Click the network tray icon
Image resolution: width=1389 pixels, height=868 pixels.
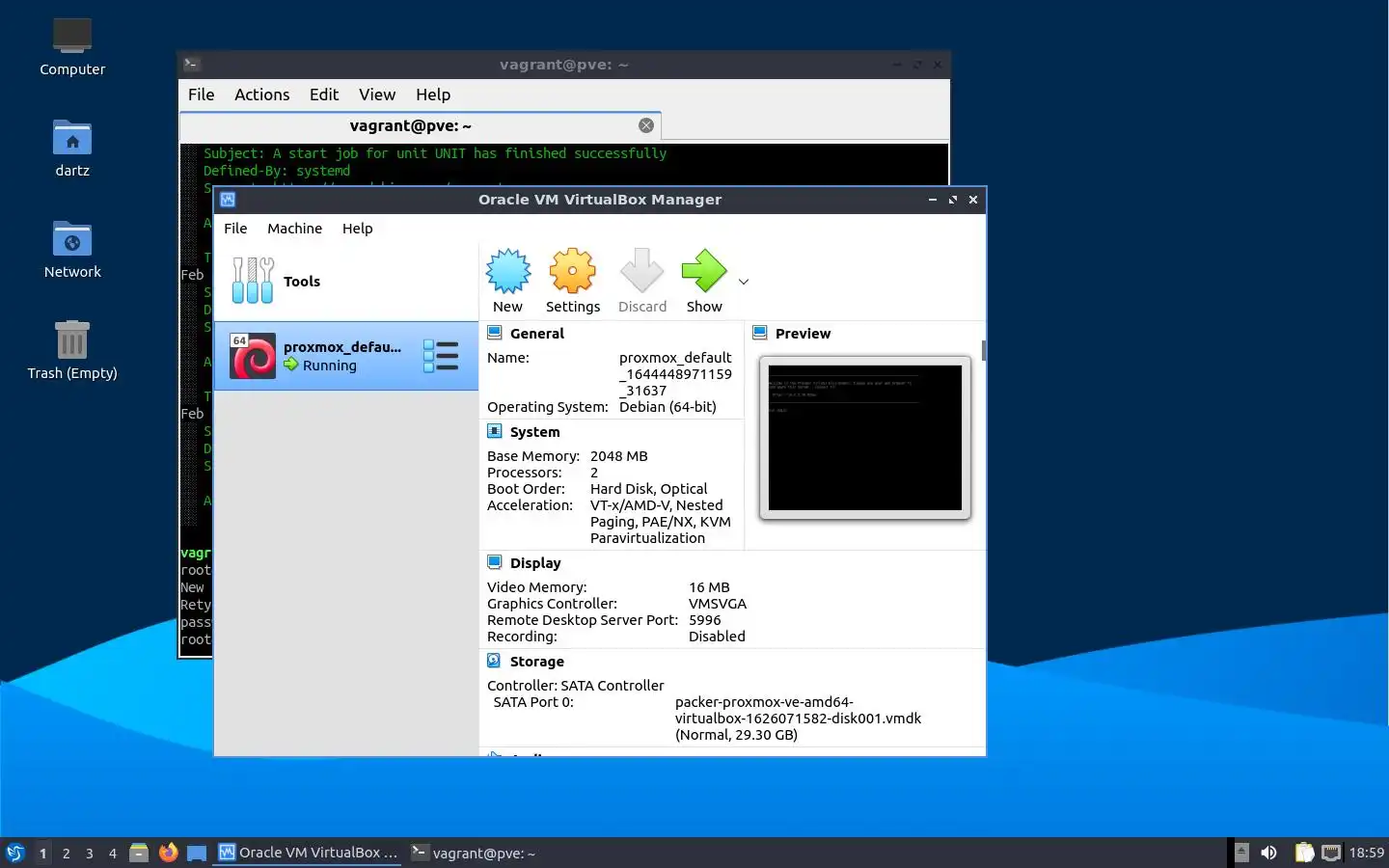click(x=1331, y=853)
